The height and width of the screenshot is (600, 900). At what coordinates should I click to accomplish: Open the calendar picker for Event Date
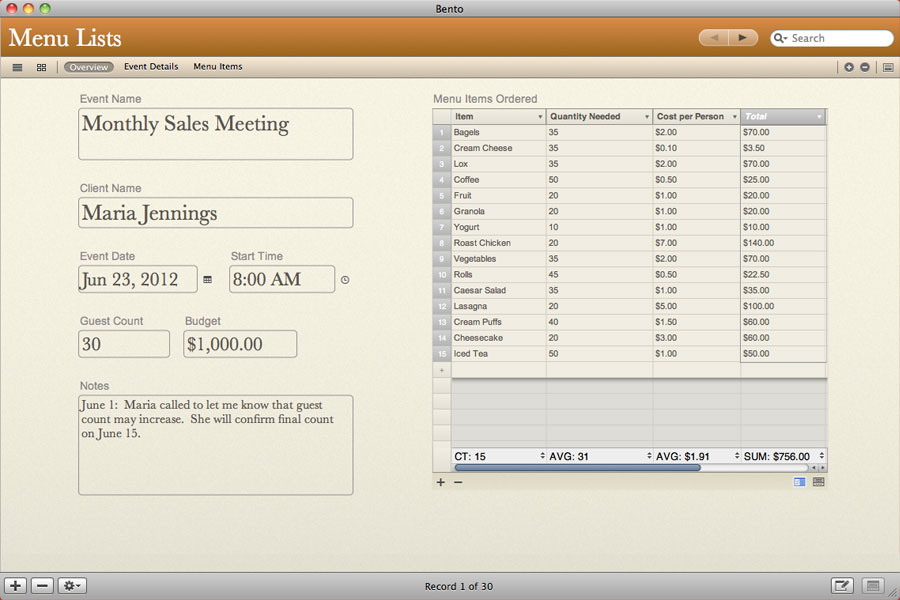click(x=207, y=280)
